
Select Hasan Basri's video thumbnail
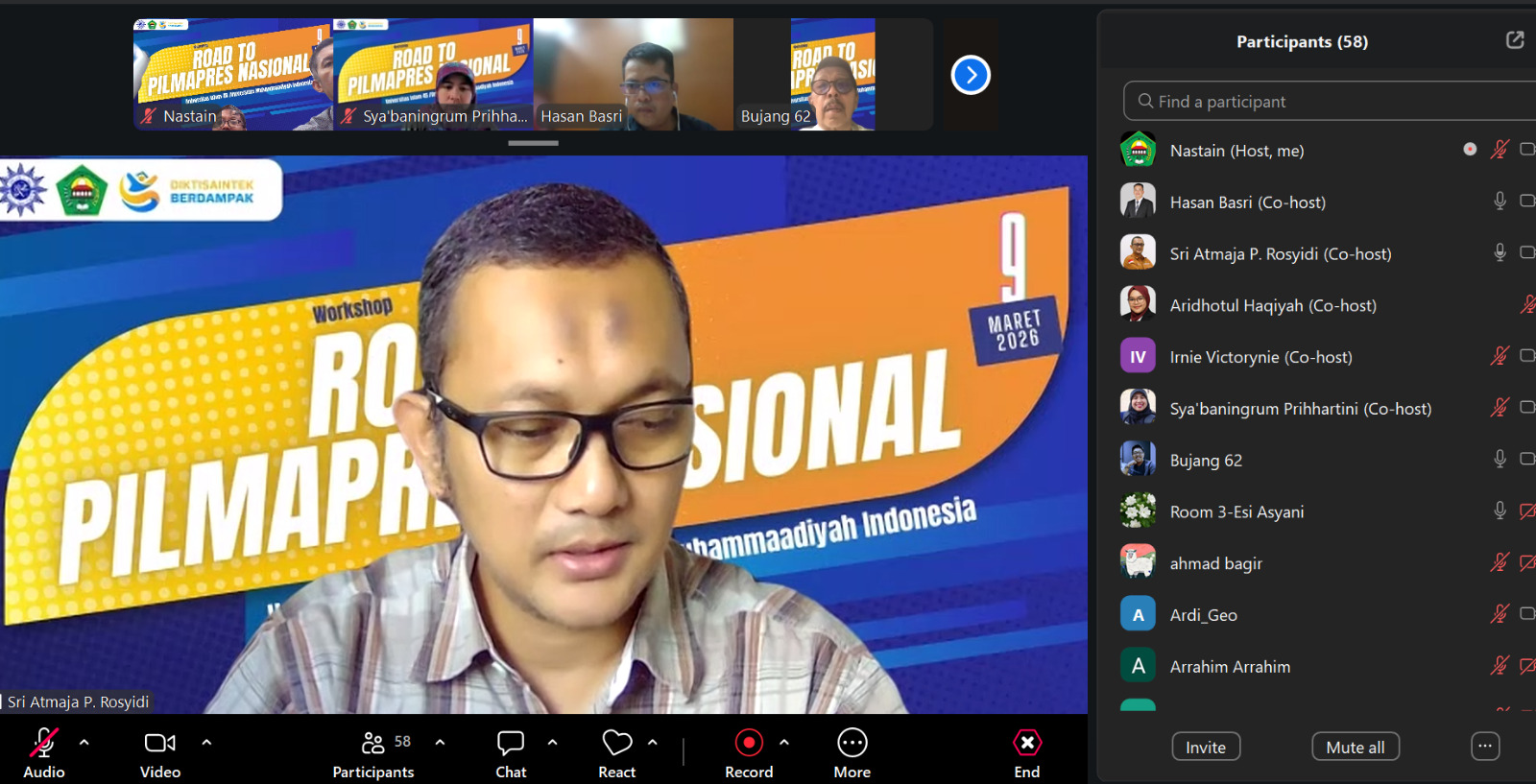634,74
